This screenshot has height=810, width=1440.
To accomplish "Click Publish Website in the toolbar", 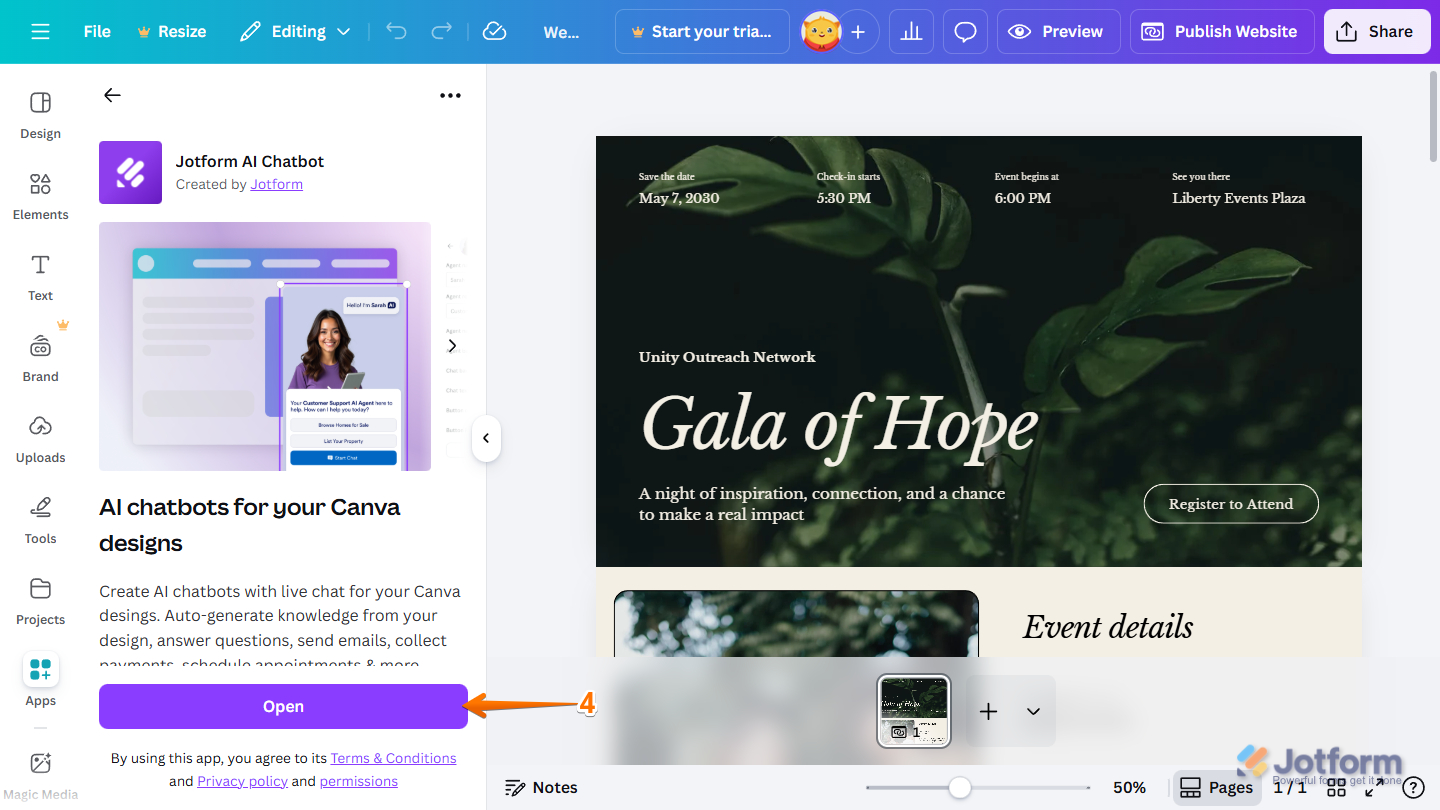I will pyautogui.click(x=1221, y=31).
